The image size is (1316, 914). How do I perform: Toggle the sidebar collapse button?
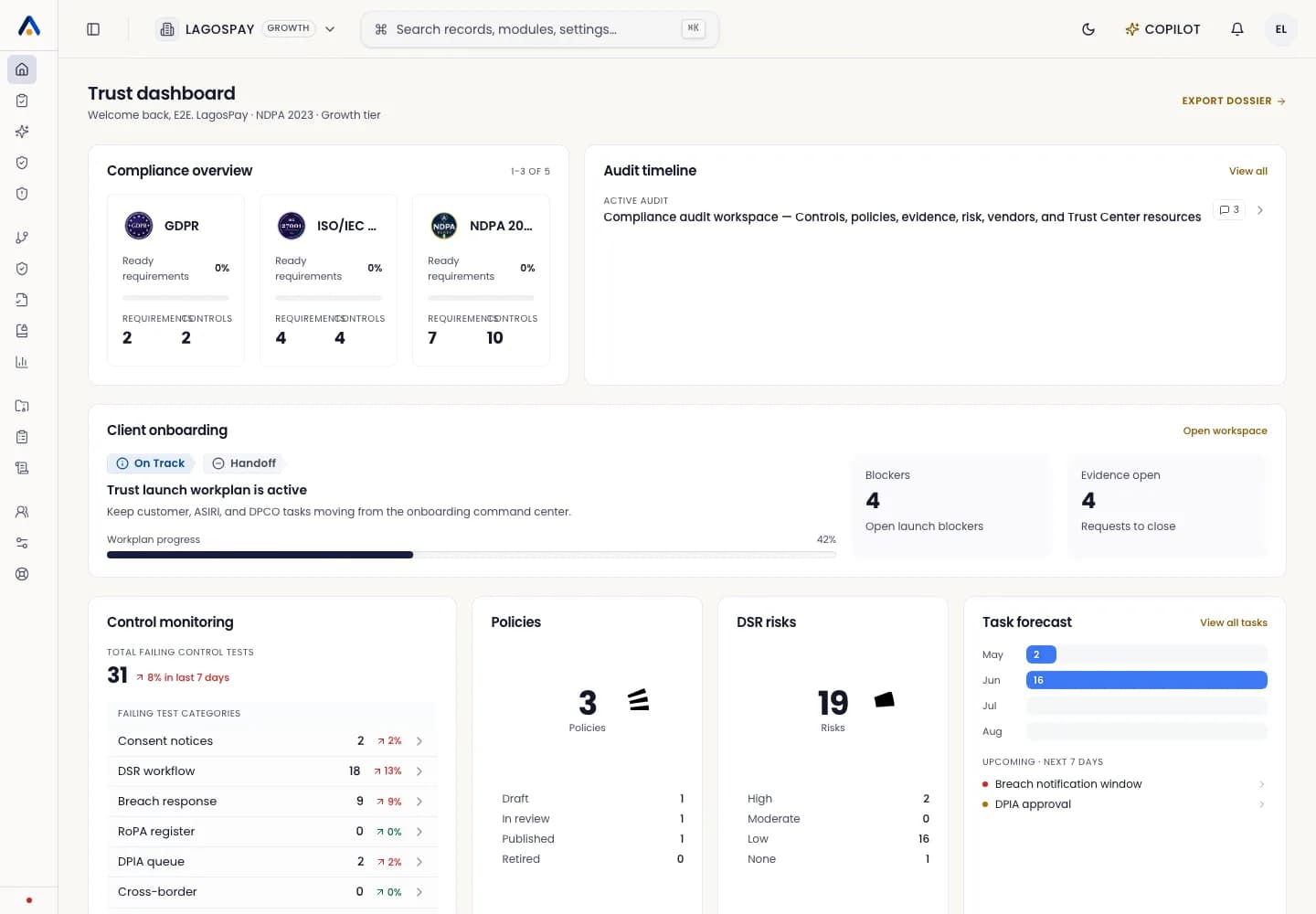point(93,29)
